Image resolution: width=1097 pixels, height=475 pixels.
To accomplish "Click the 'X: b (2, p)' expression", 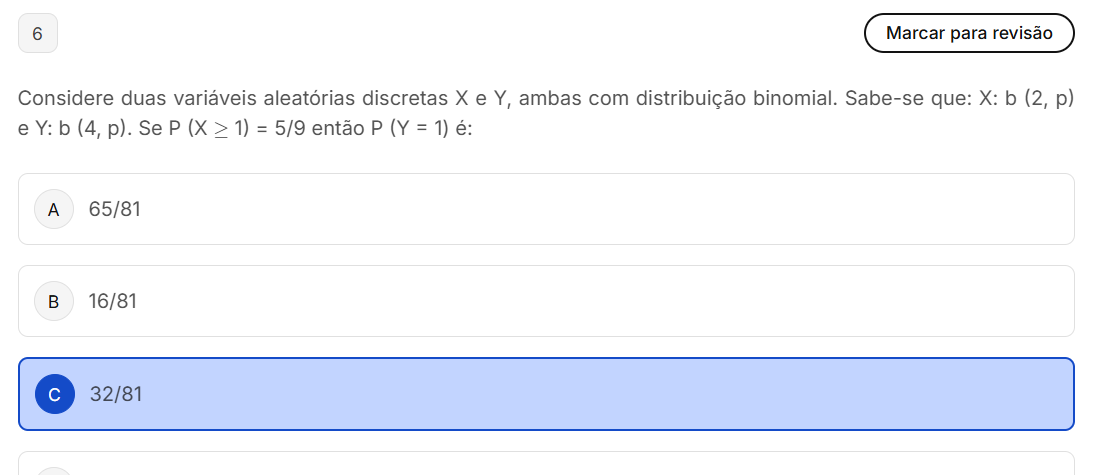I will point(1023,99).
